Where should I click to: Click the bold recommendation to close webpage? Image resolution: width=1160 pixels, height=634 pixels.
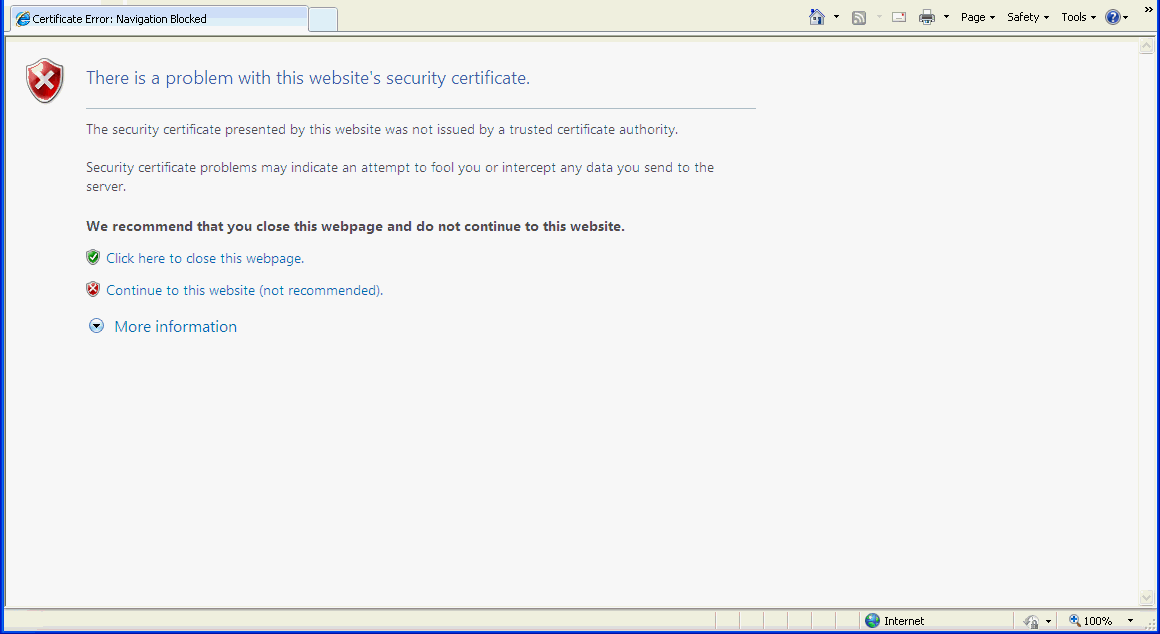pos(355,226)
